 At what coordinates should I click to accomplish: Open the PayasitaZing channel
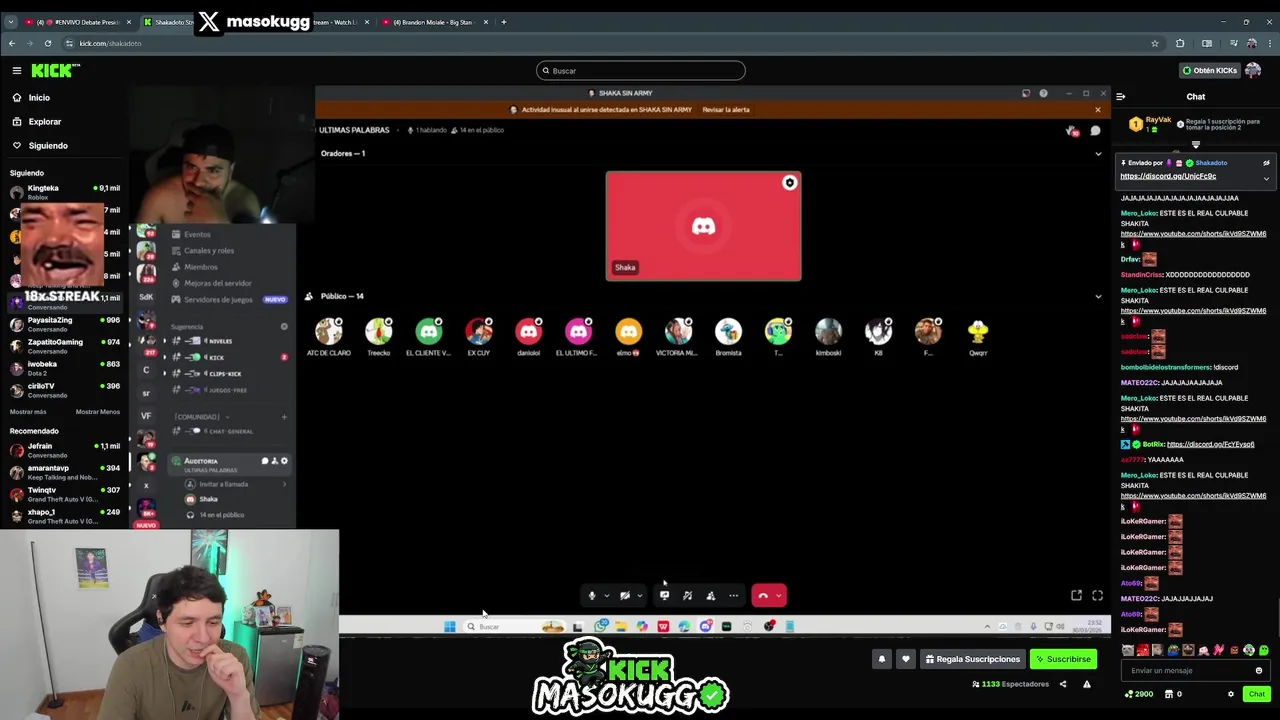[65, 324]
